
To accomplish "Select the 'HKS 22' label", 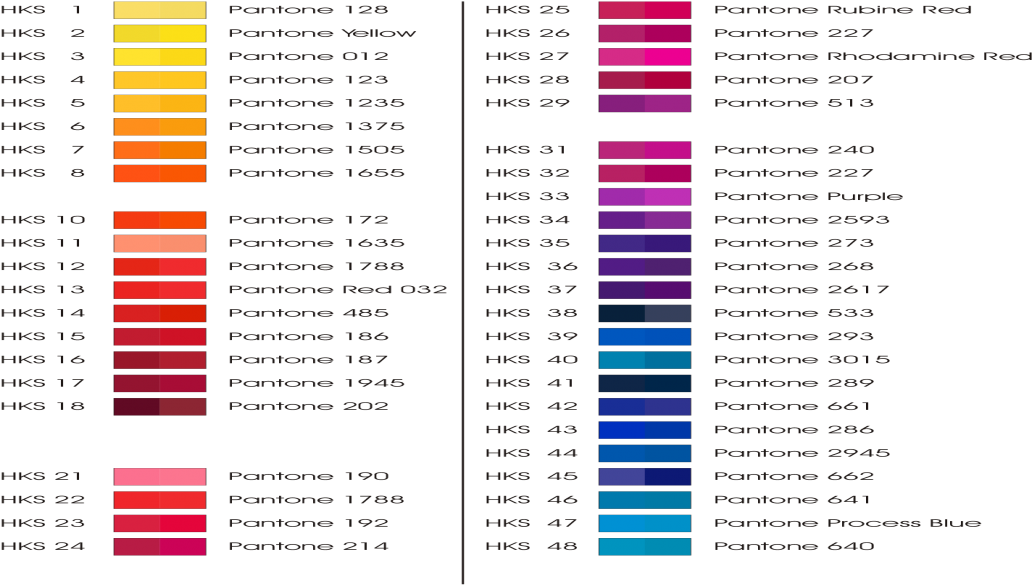I will tap(43, 499).
